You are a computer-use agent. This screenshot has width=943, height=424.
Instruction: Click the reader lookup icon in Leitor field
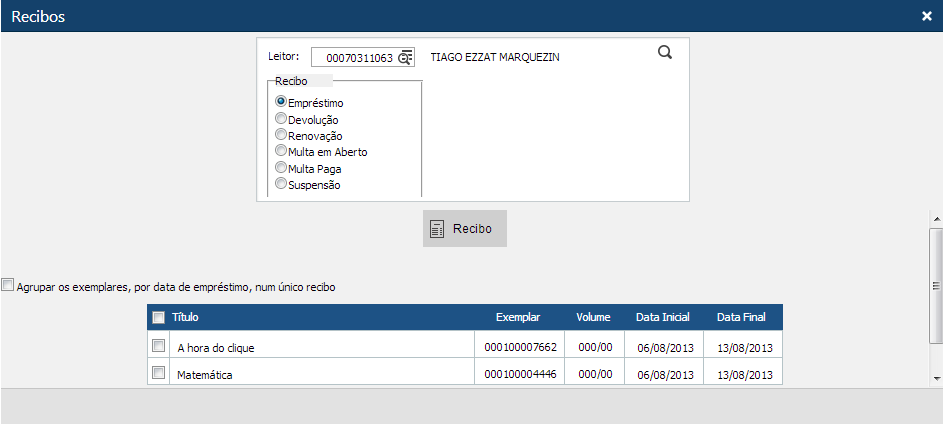405,58
